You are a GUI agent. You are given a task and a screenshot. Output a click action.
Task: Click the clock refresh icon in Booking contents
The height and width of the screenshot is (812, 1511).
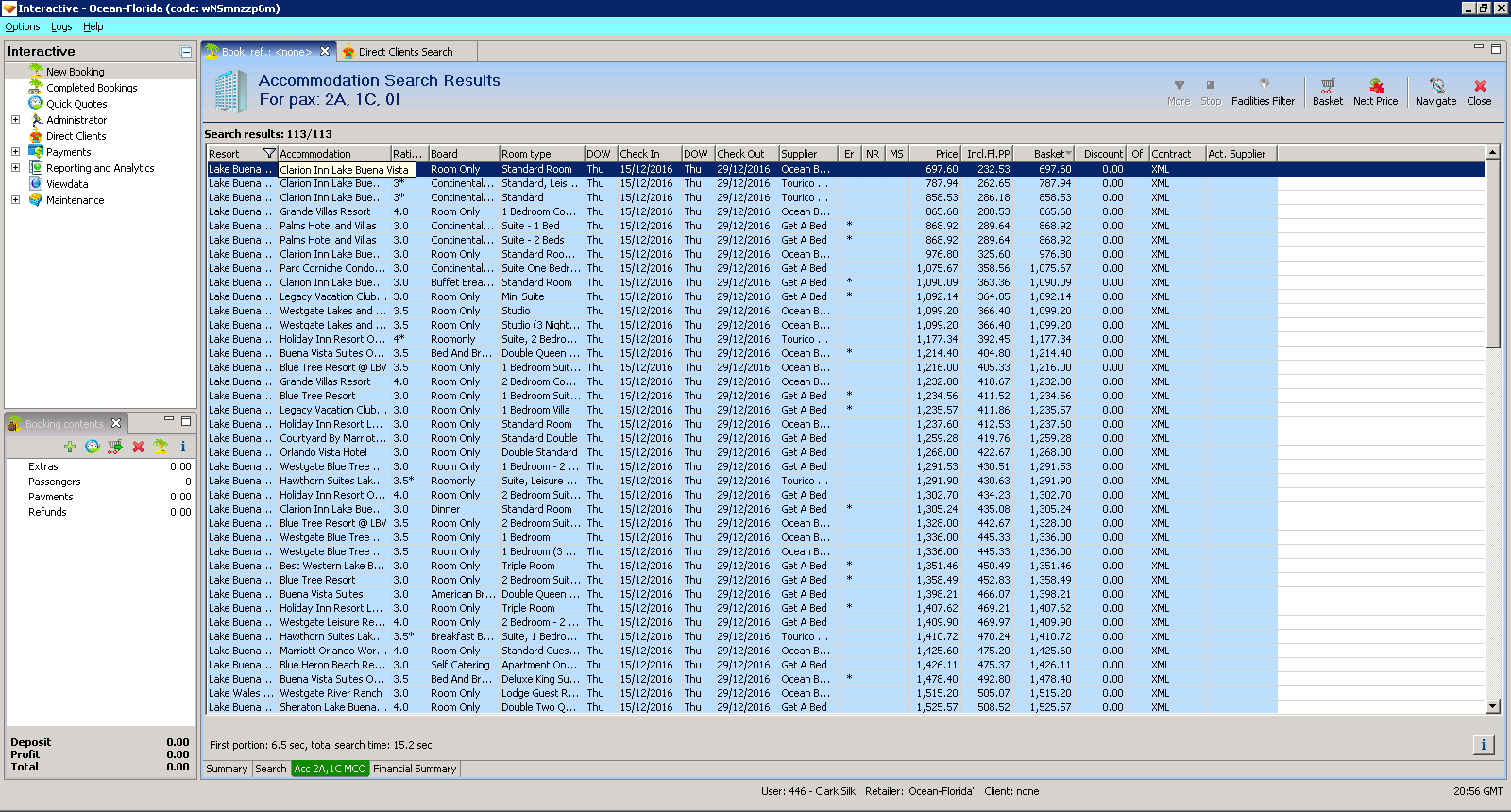tap(93, 447)
